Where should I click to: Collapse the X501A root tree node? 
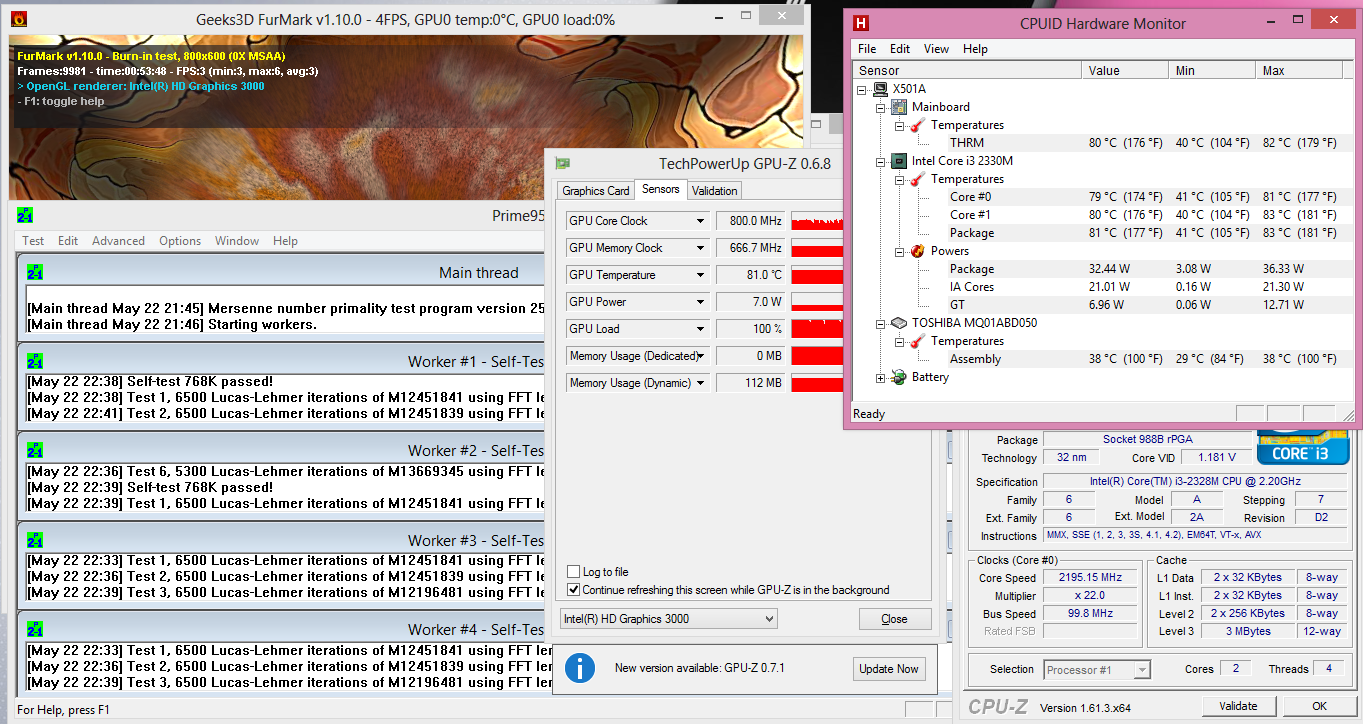(864, 89)
